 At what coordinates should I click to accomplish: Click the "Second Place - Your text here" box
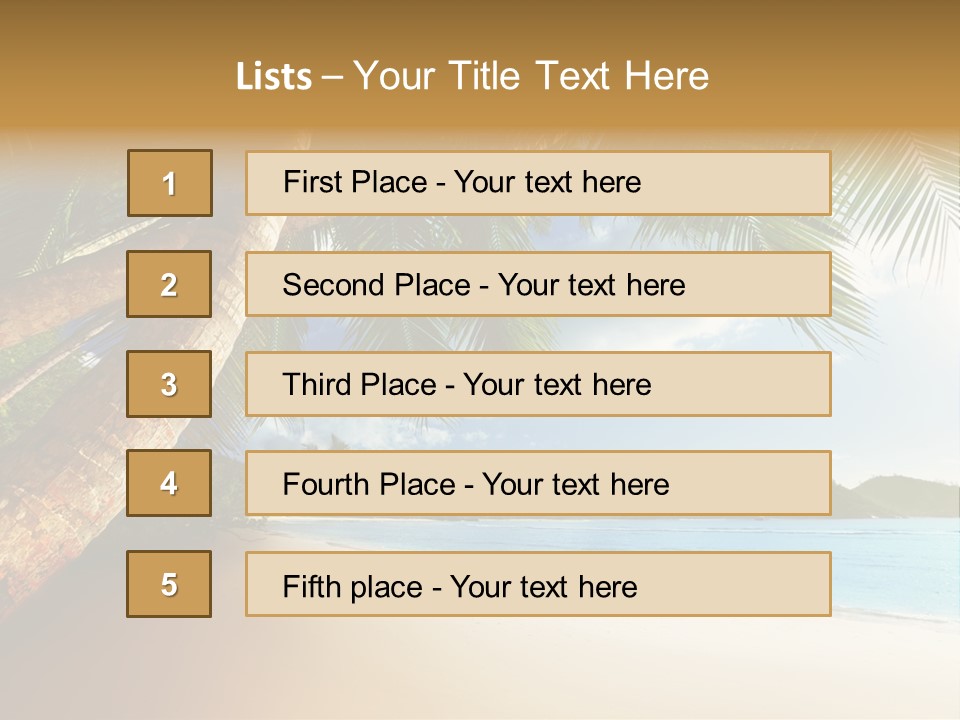[x=538, y=284]
